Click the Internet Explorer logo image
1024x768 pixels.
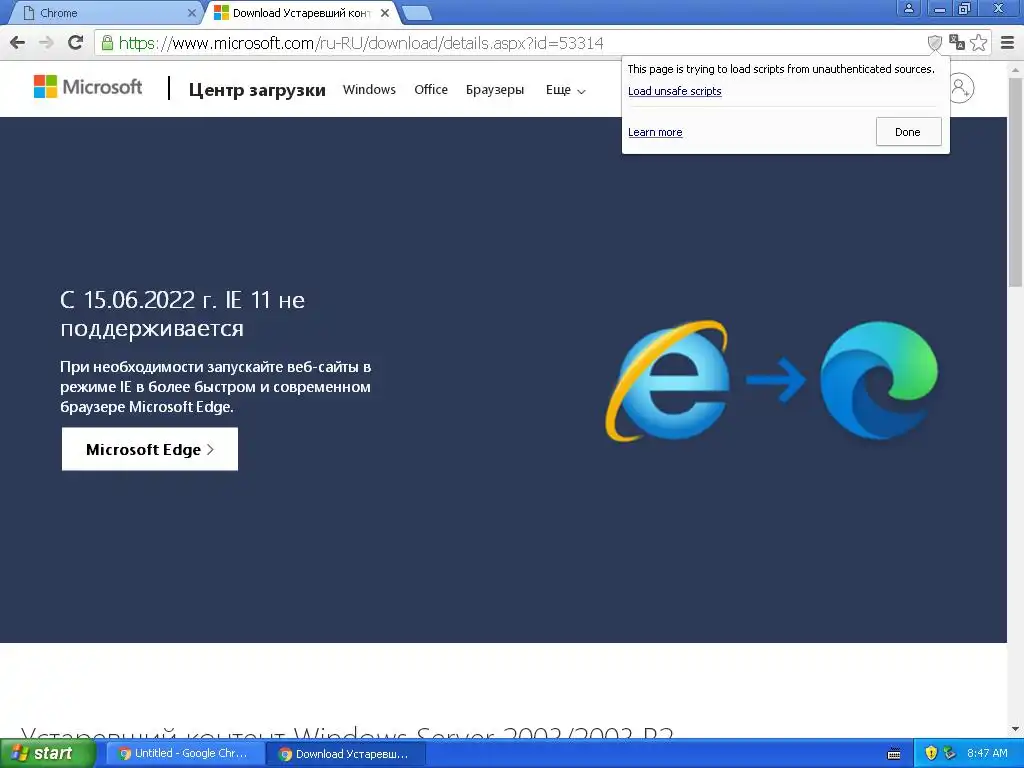coord(668,381)
